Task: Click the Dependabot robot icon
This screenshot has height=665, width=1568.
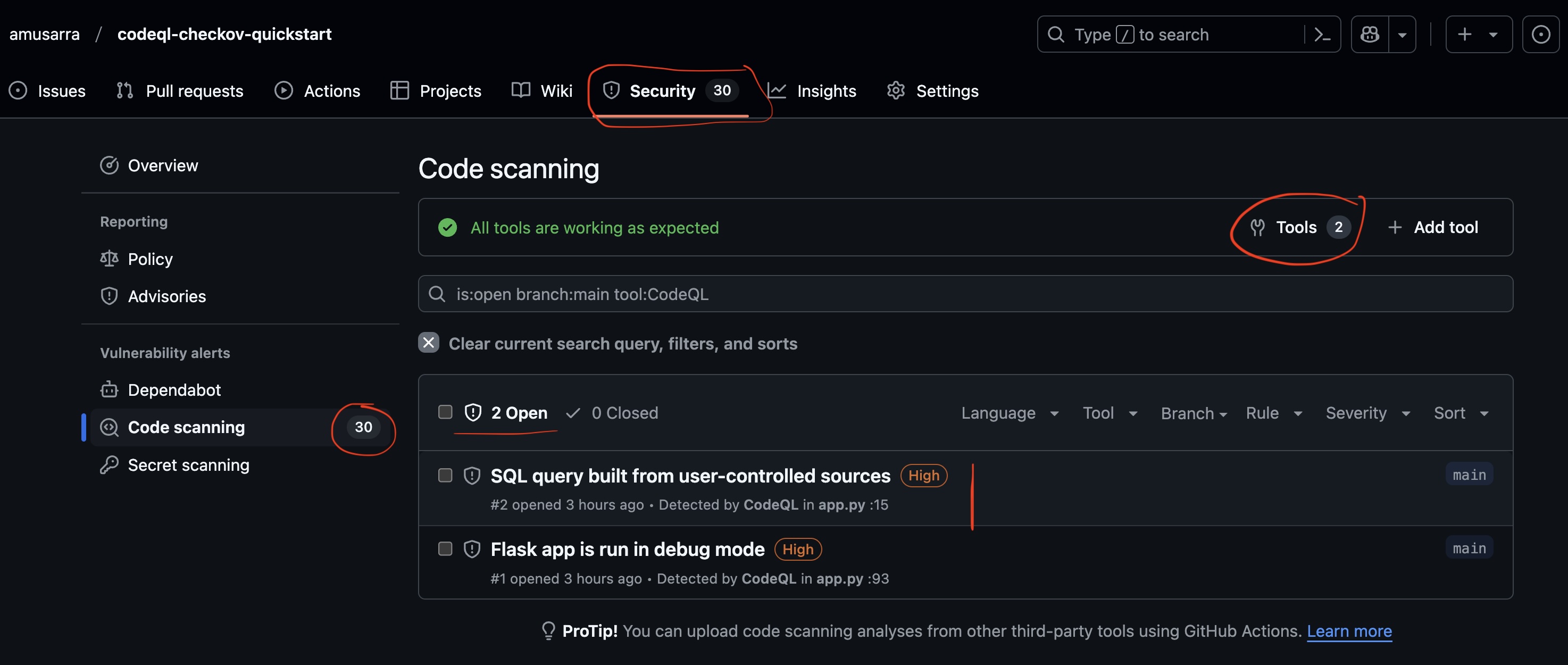Action: coord(109,390)
